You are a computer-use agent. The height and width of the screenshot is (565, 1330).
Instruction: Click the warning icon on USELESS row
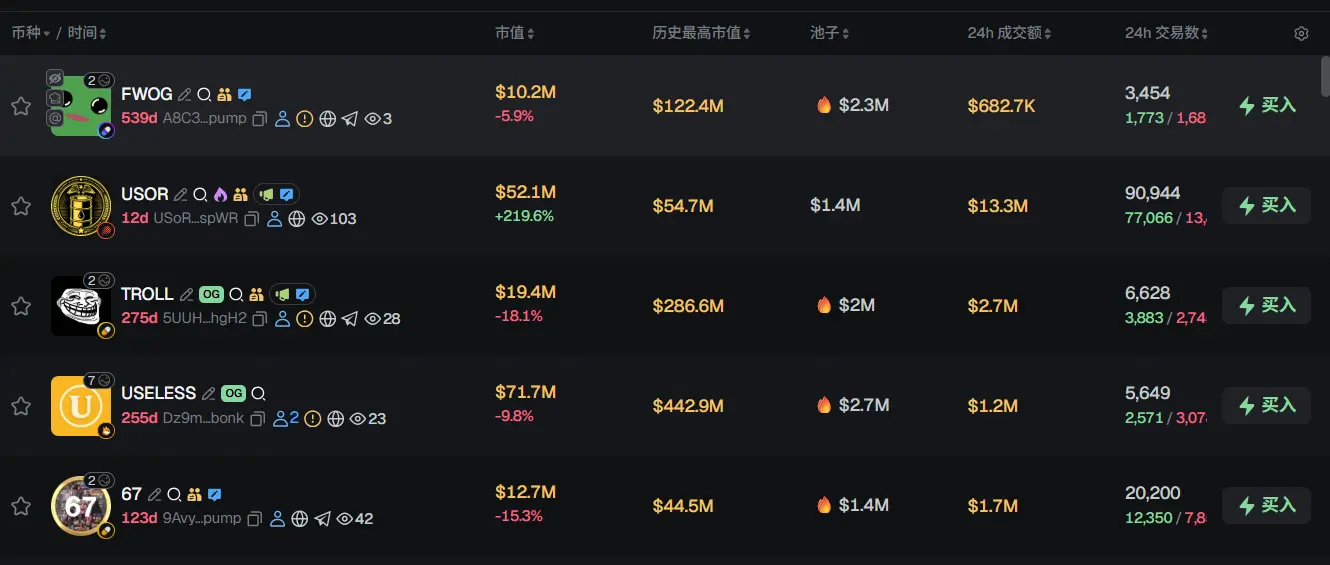coord(313,419)
